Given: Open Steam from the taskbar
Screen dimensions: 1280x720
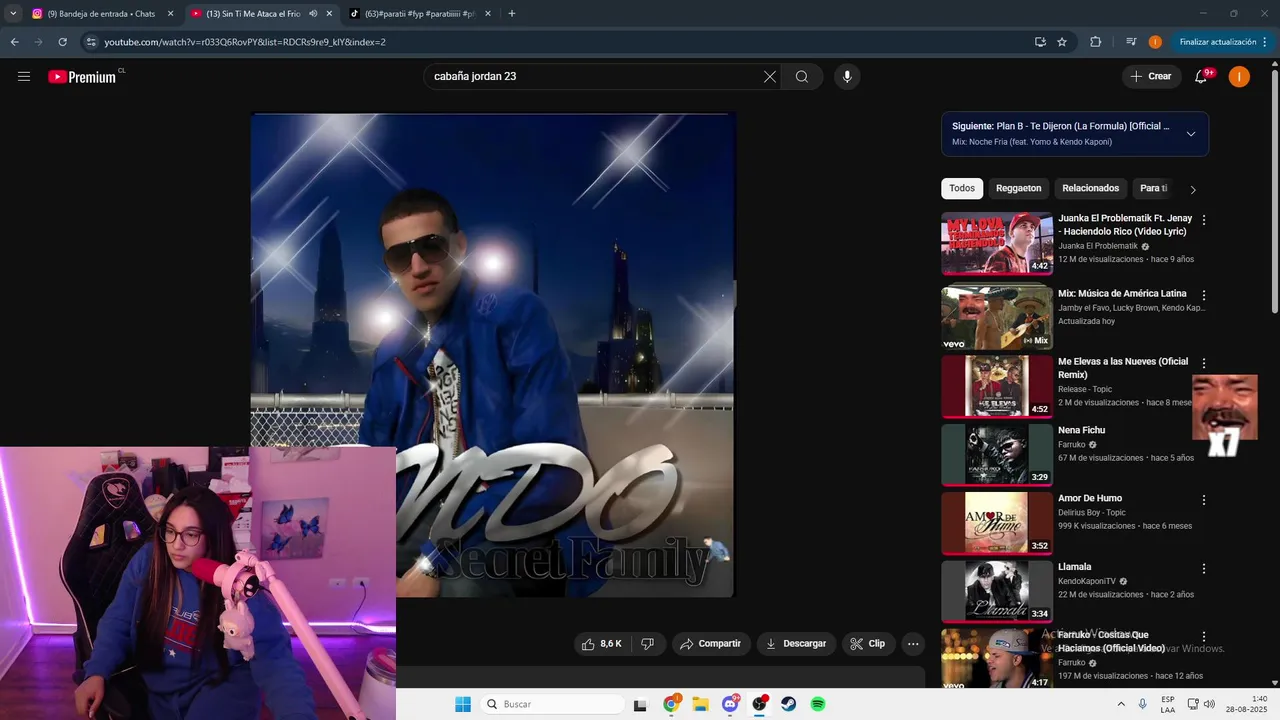Looking at the screenshot, I should 789,704.
